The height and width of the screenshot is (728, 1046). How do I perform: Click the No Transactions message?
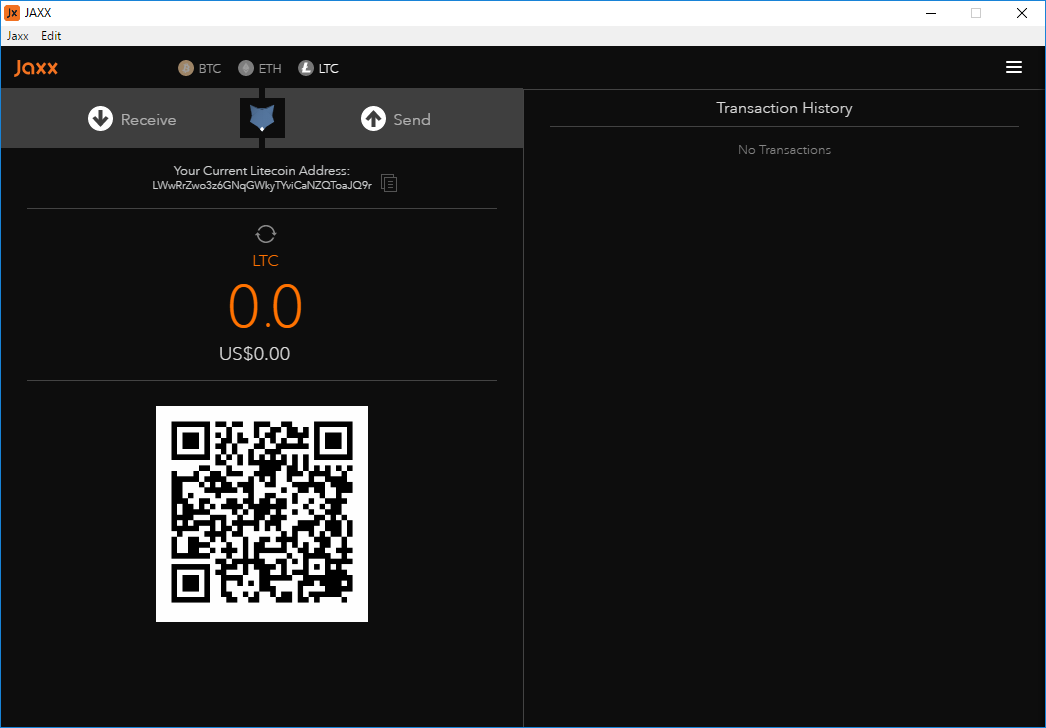[784, 150]
